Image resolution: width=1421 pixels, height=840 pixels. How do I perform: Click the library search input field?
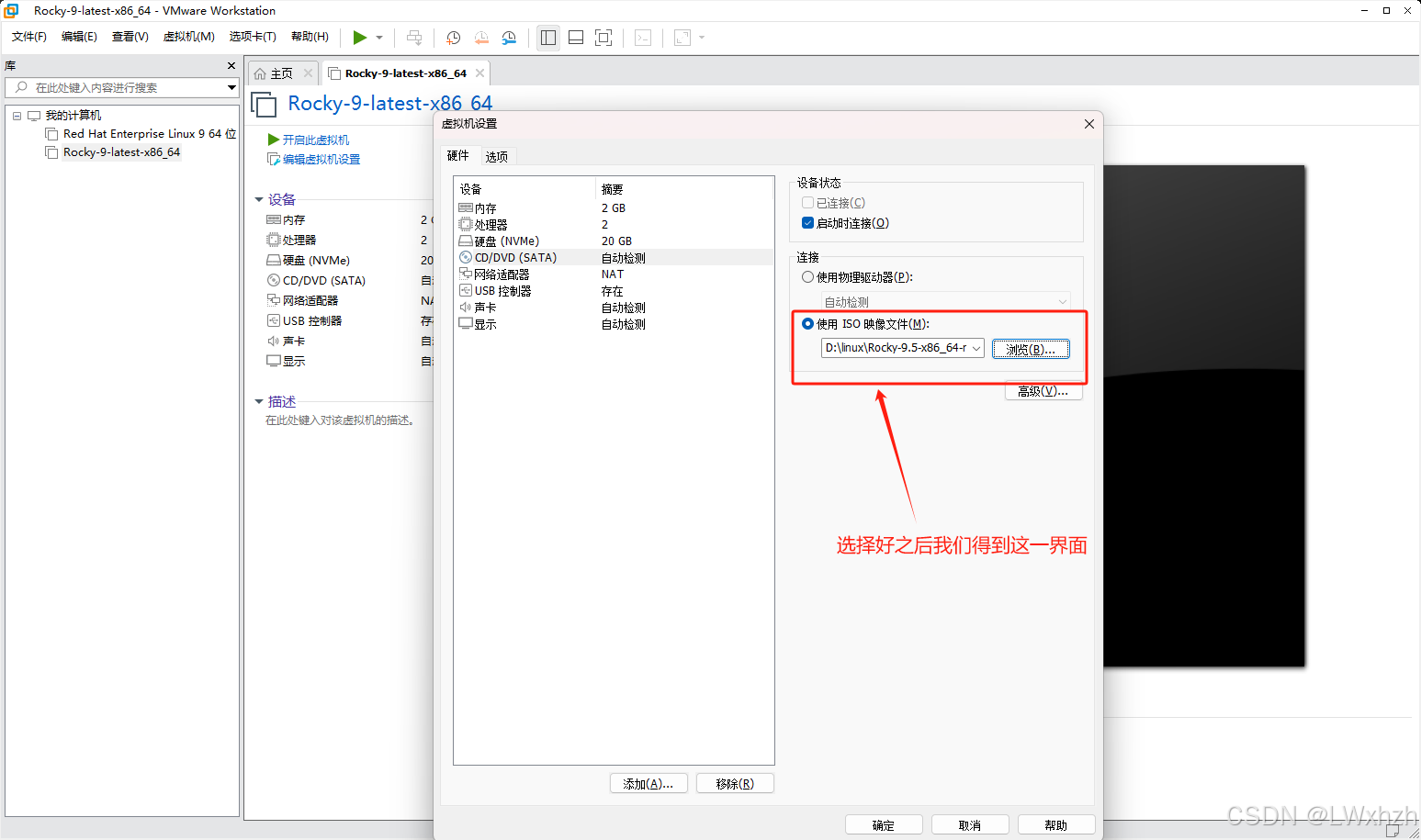pyautogui.click(x=115, y=87)
